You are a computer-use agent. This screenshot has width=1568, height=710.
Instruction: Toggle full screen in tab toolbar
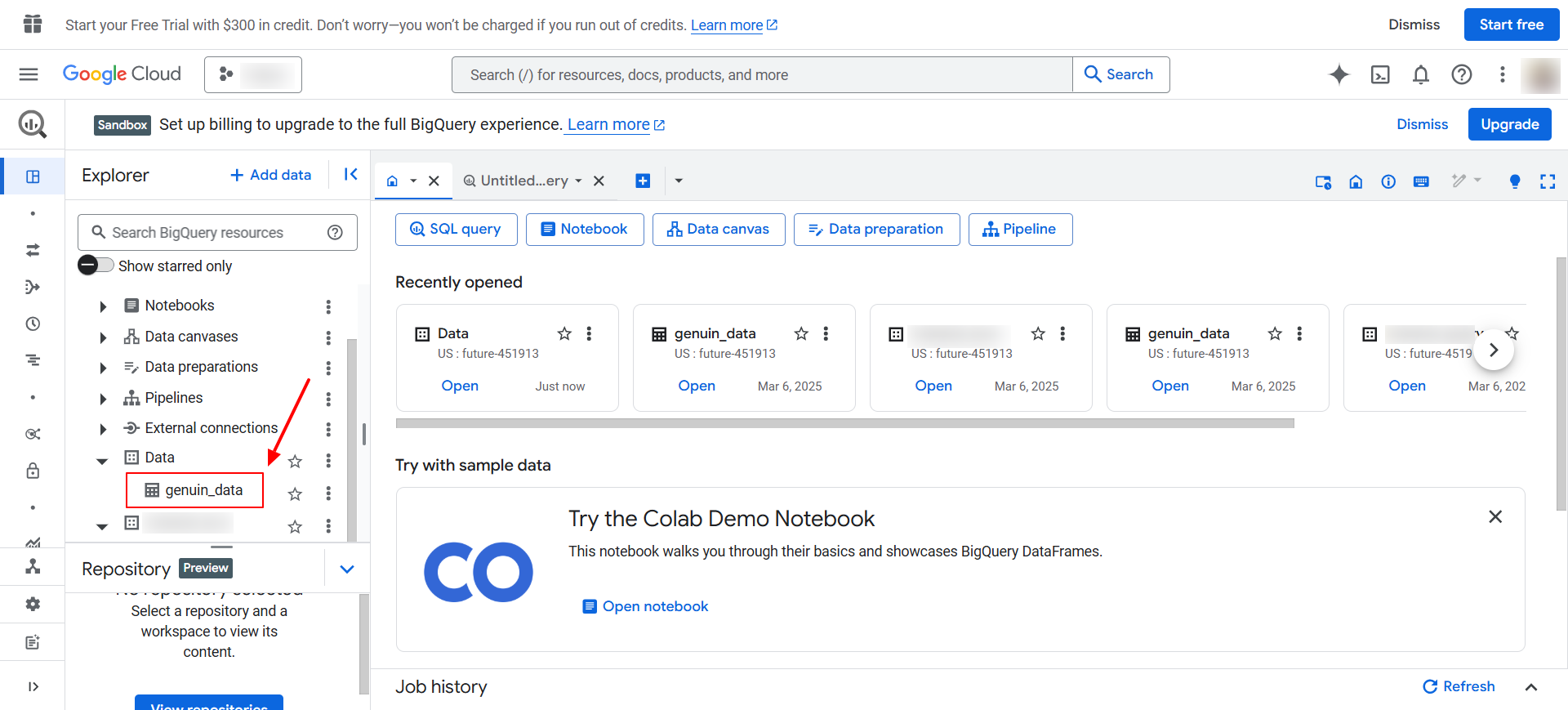coord(1548,181)
